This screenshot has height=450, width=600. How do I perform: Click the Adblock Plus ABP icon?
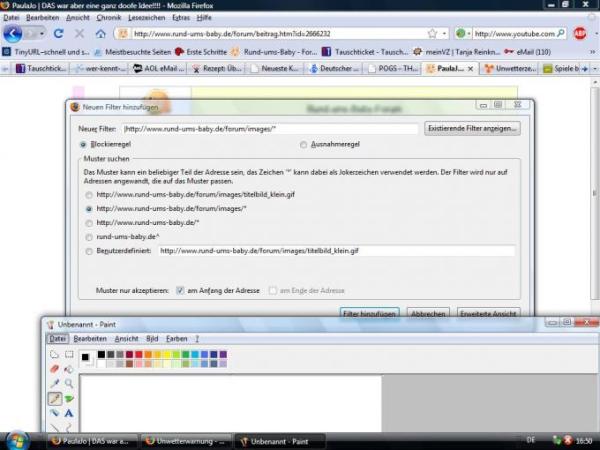point(579,33)
